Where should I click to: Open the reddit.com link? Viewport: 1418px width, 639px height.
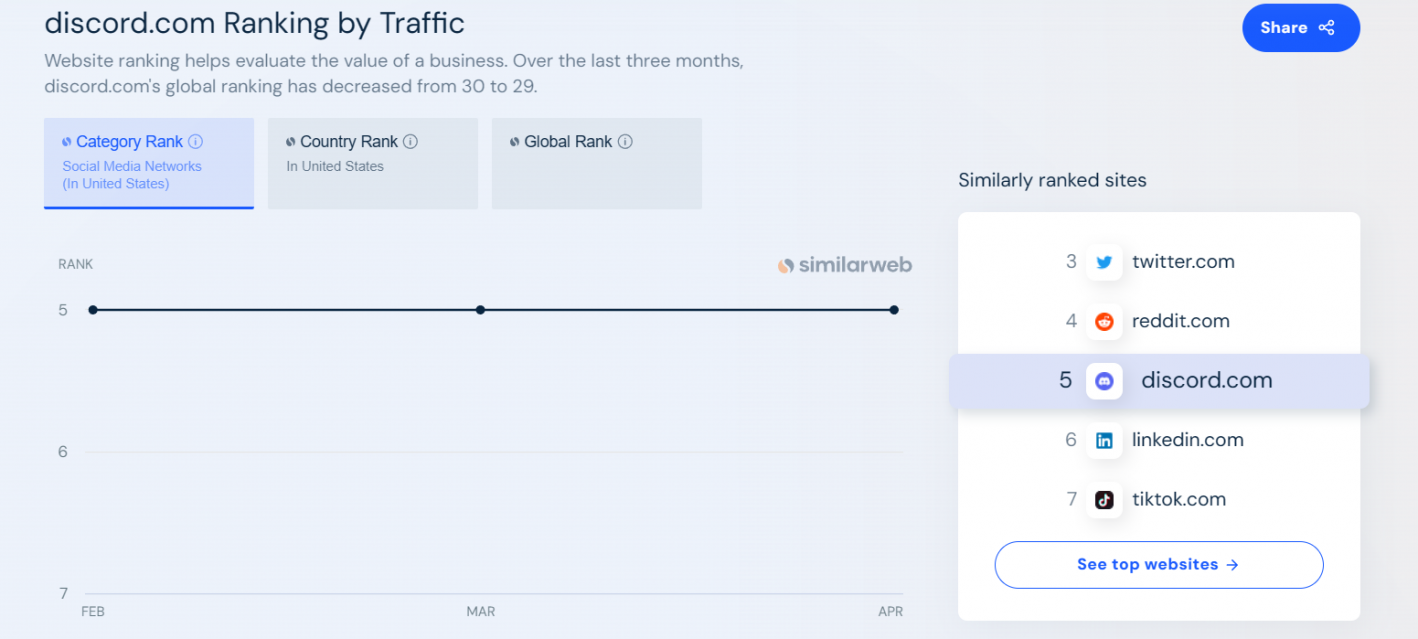pyautogui.click(x=1180, y=321)
